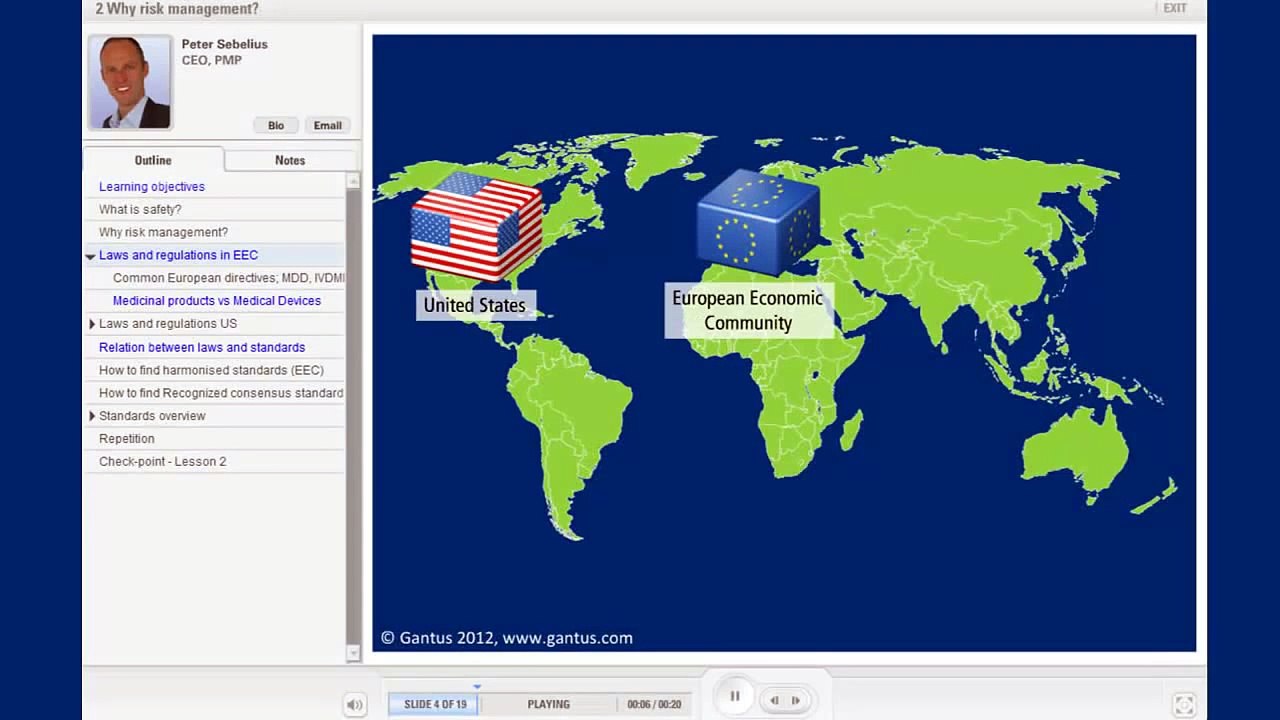
Task: Toggle full screen view icon
Action: [1183, 704]
